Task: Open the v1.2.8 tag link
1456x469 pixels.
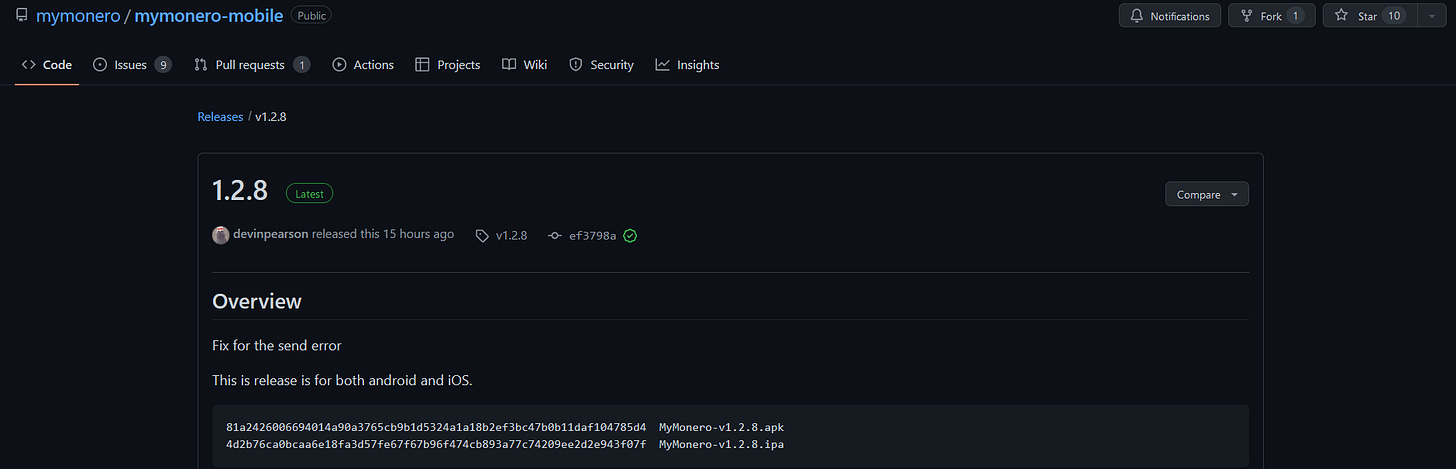Action: tap(512, 236)
